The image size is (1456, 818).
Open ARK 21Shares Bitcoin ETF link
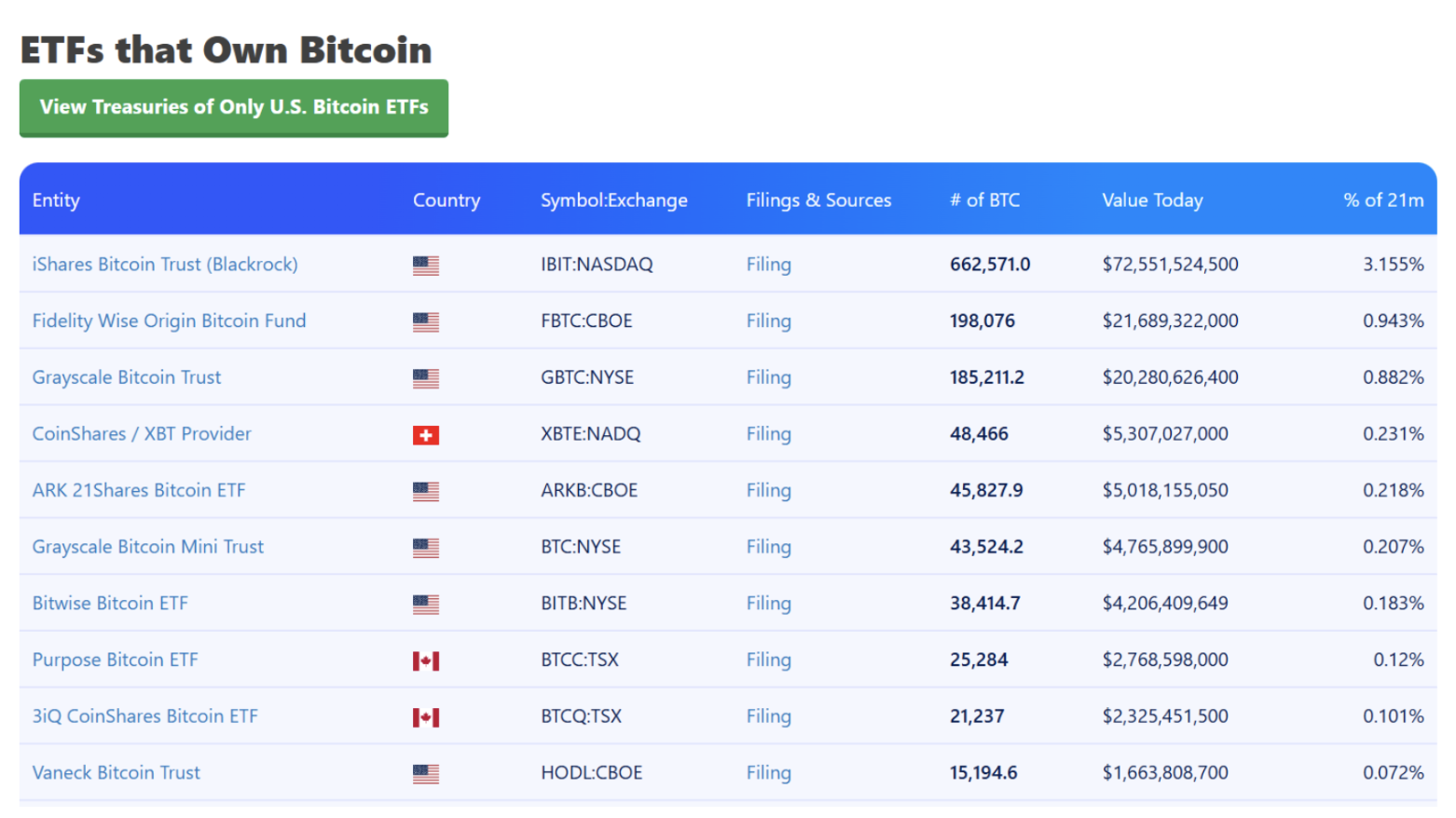point(139,490)
